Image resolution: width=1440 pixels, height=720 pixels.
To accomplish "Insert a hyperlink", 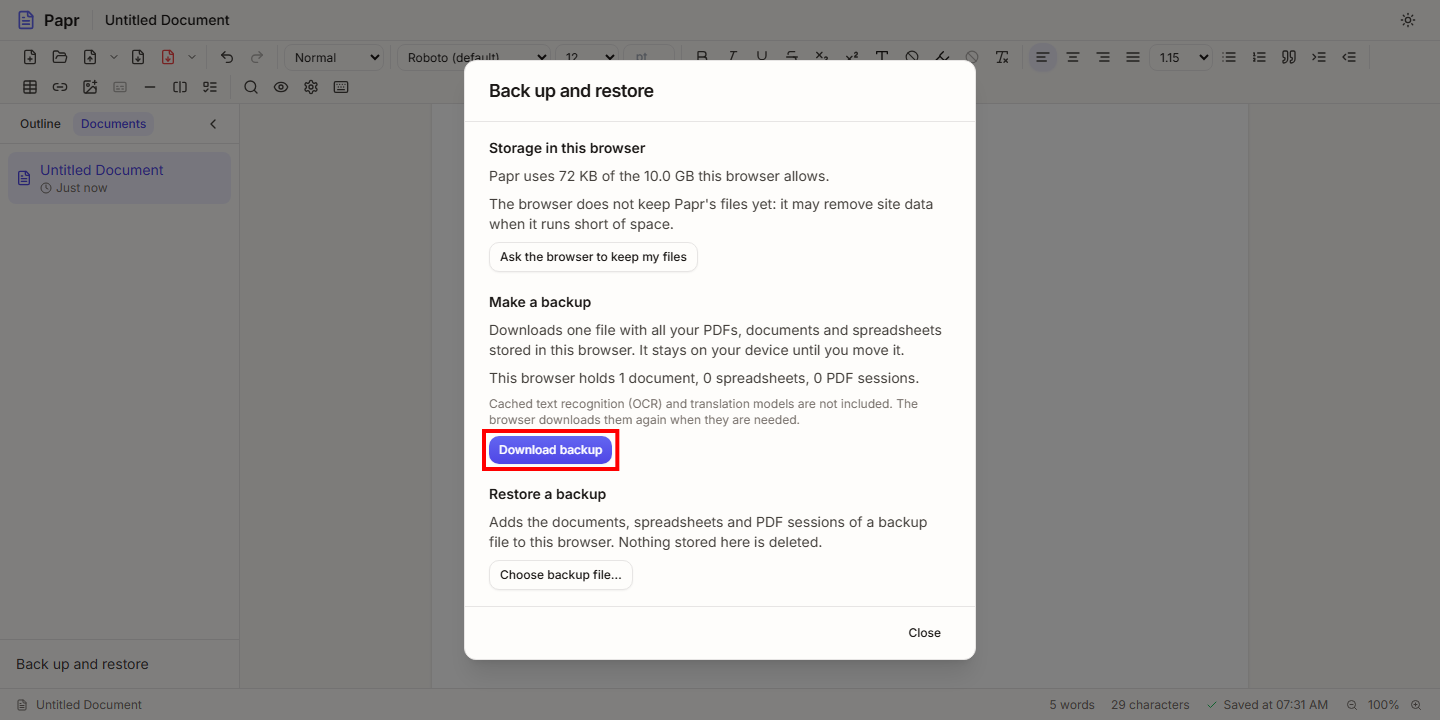I will click(x=60, y=87).
